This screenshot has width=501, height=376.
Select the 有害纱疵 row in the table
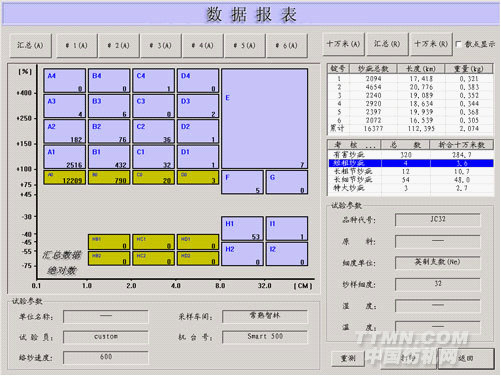[x=410, y=155]
